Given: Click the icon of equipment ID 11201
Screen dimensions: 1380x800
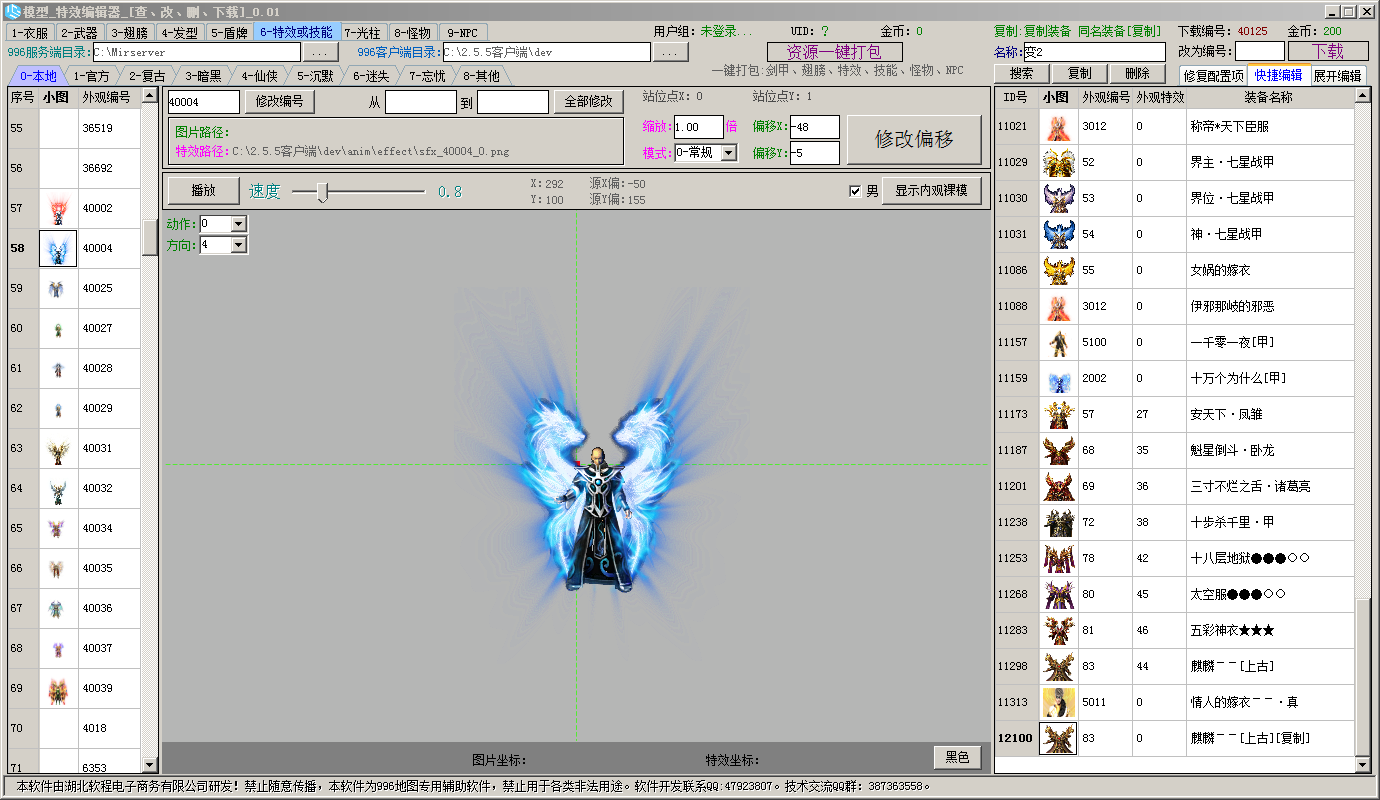Looking at the screenshot, I should [1058, 486].
